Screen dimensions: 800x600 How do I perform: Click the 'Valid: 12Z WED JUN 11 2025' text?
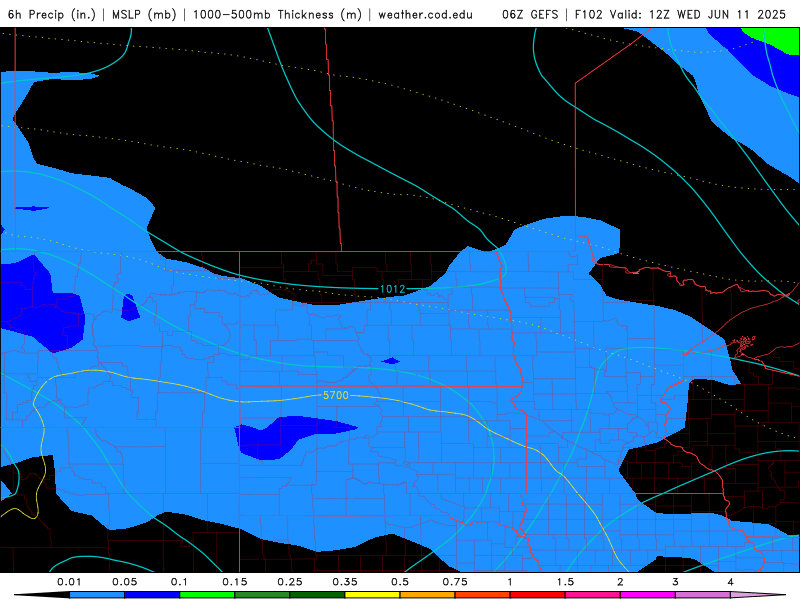697,14
